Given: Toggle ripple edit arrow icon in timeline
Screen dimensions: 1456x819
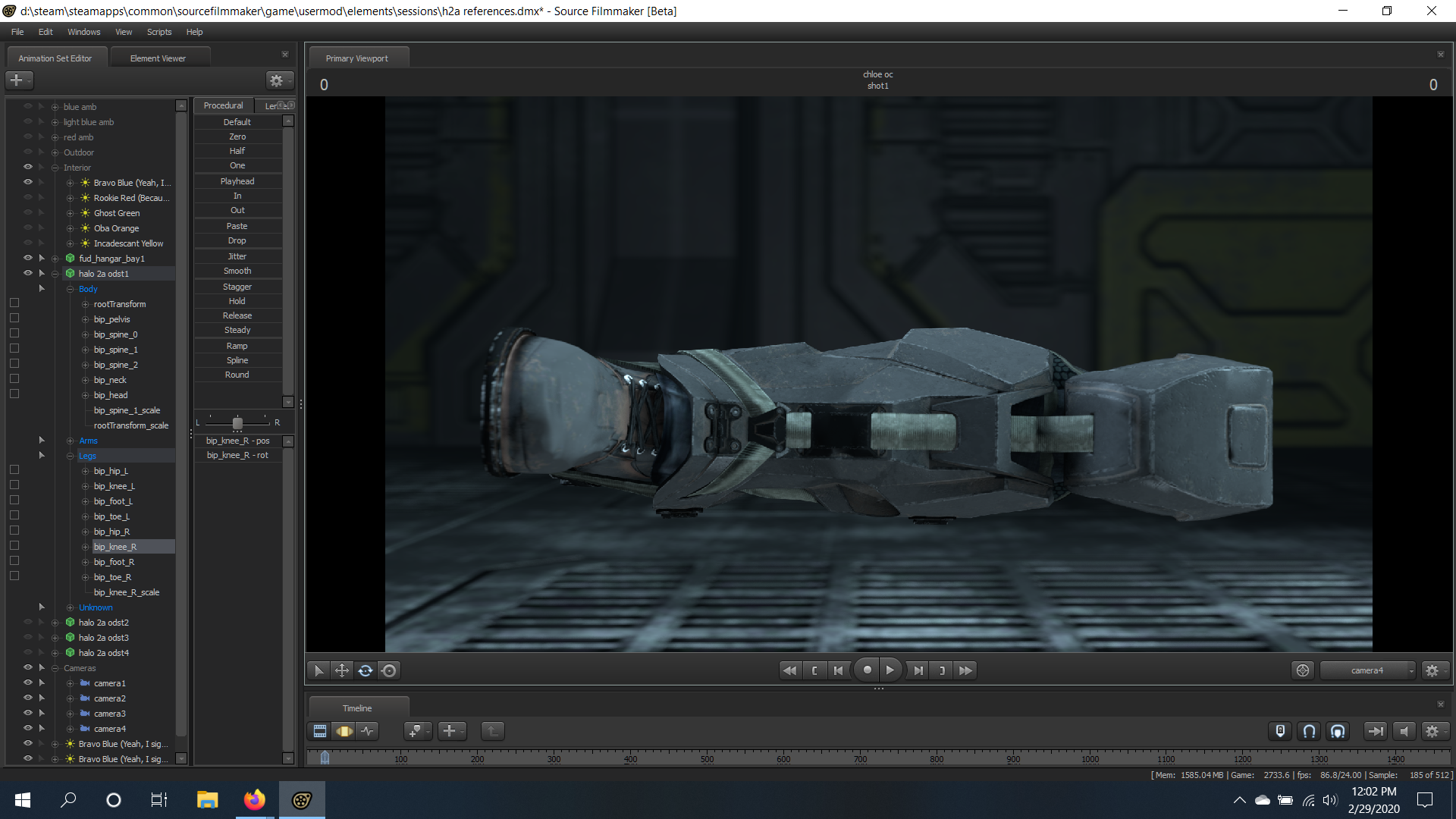Looking at the screenshot, I should (x=1375, y=731).
